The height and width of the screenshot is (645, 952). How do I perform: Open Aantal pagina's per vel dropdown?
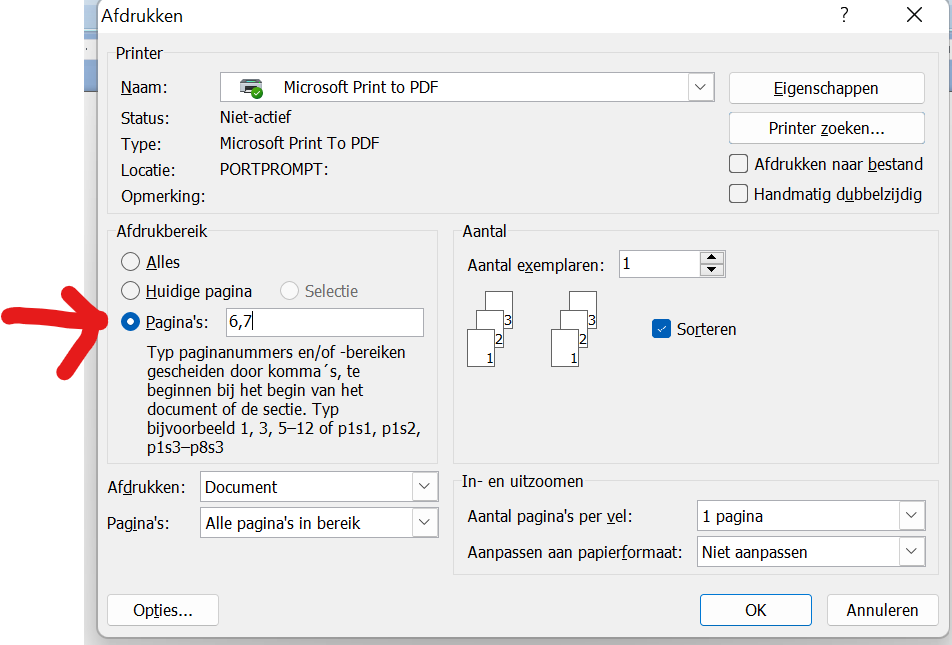[x=911, y=516]
